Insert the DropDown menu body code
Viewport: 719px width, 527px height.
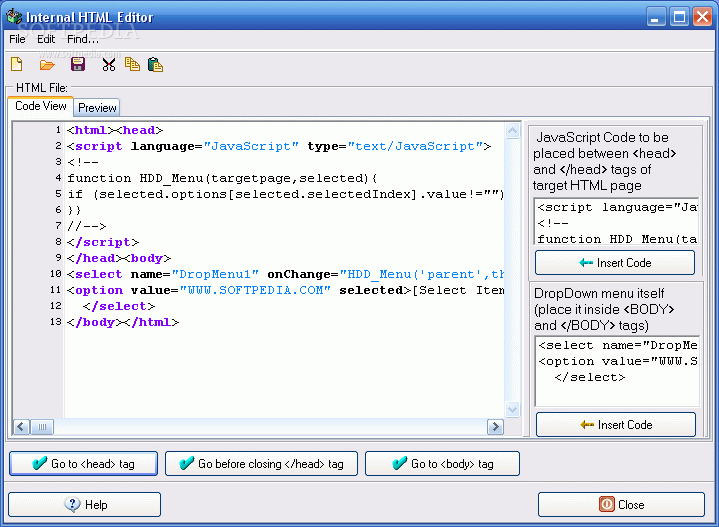615,425
